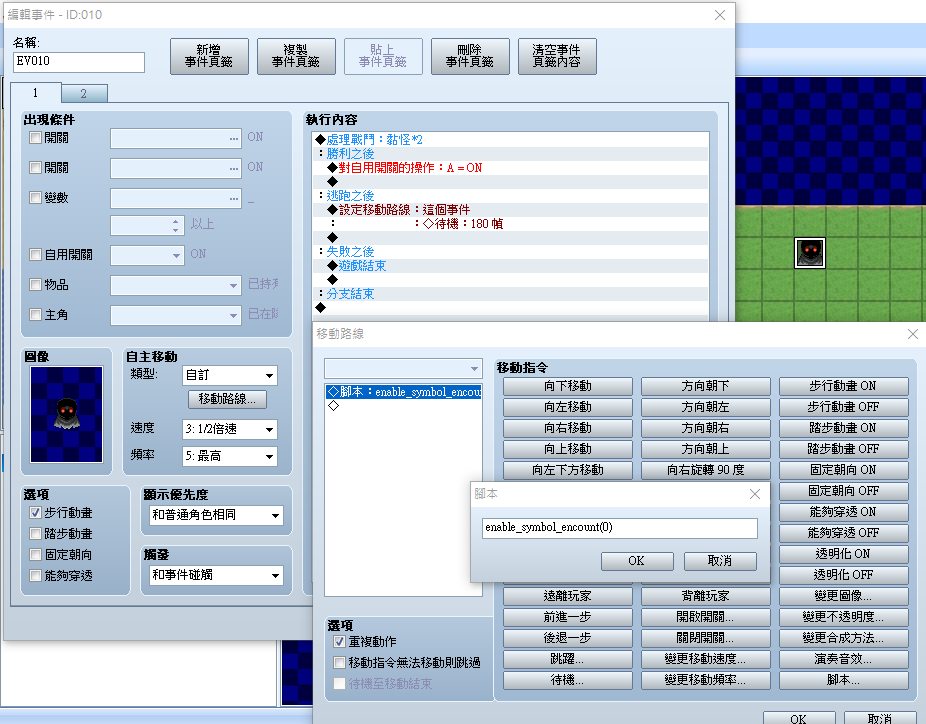The width and height of the screenshot is (926, 724).
Task: Click the 能夠穿透 OFF command
Action: point(843,533)
